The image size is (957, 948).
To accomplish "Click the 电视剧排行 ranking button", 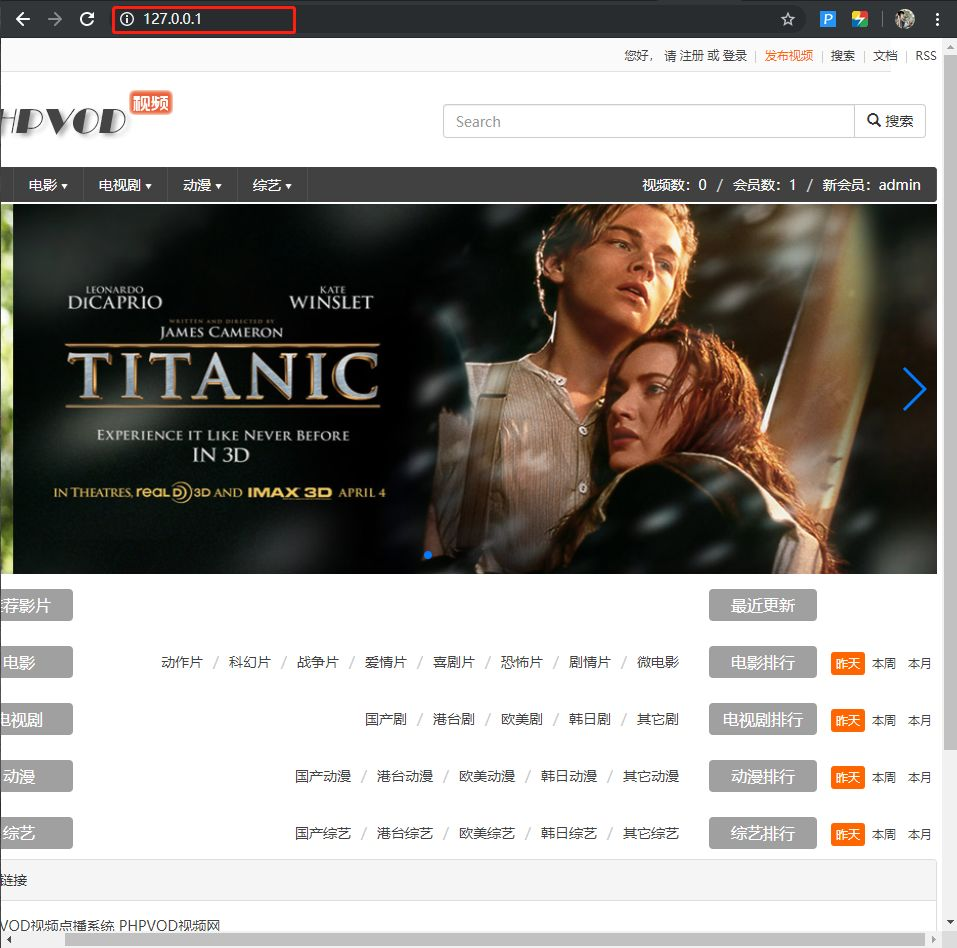I will point(762,719).
